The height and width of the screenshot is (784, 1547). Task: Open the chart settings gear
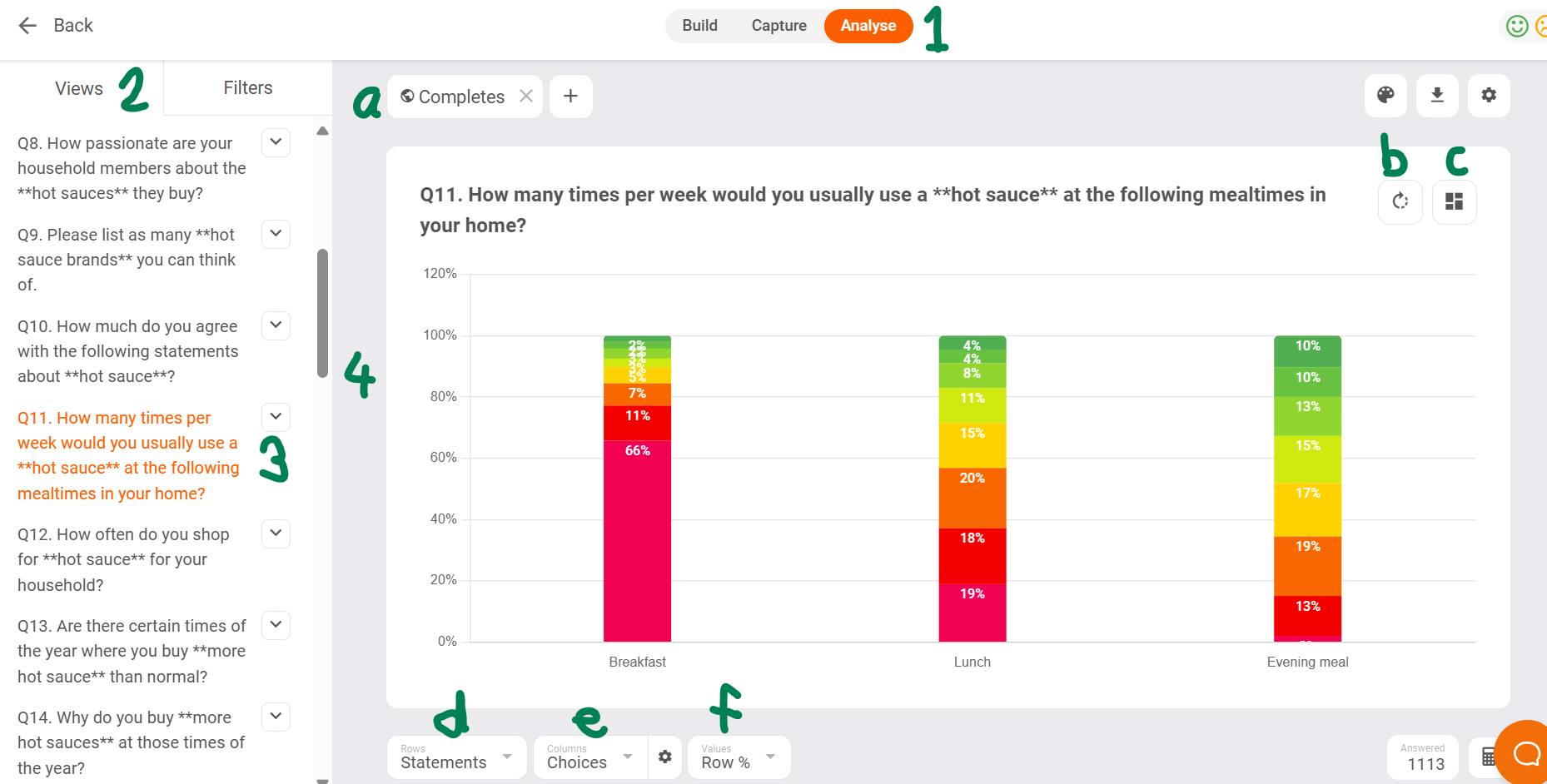pyautogui.click(x=1488, y=95)
